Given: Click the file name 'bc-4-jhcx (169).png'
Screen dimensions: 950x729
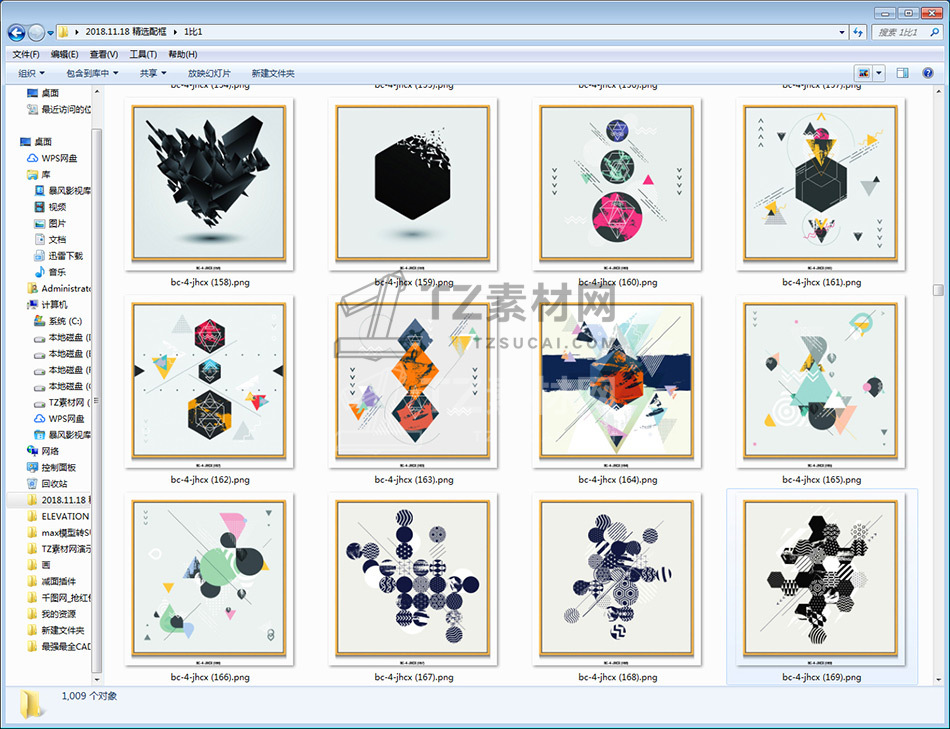Looking at the screenshot, I should (822, 677).
